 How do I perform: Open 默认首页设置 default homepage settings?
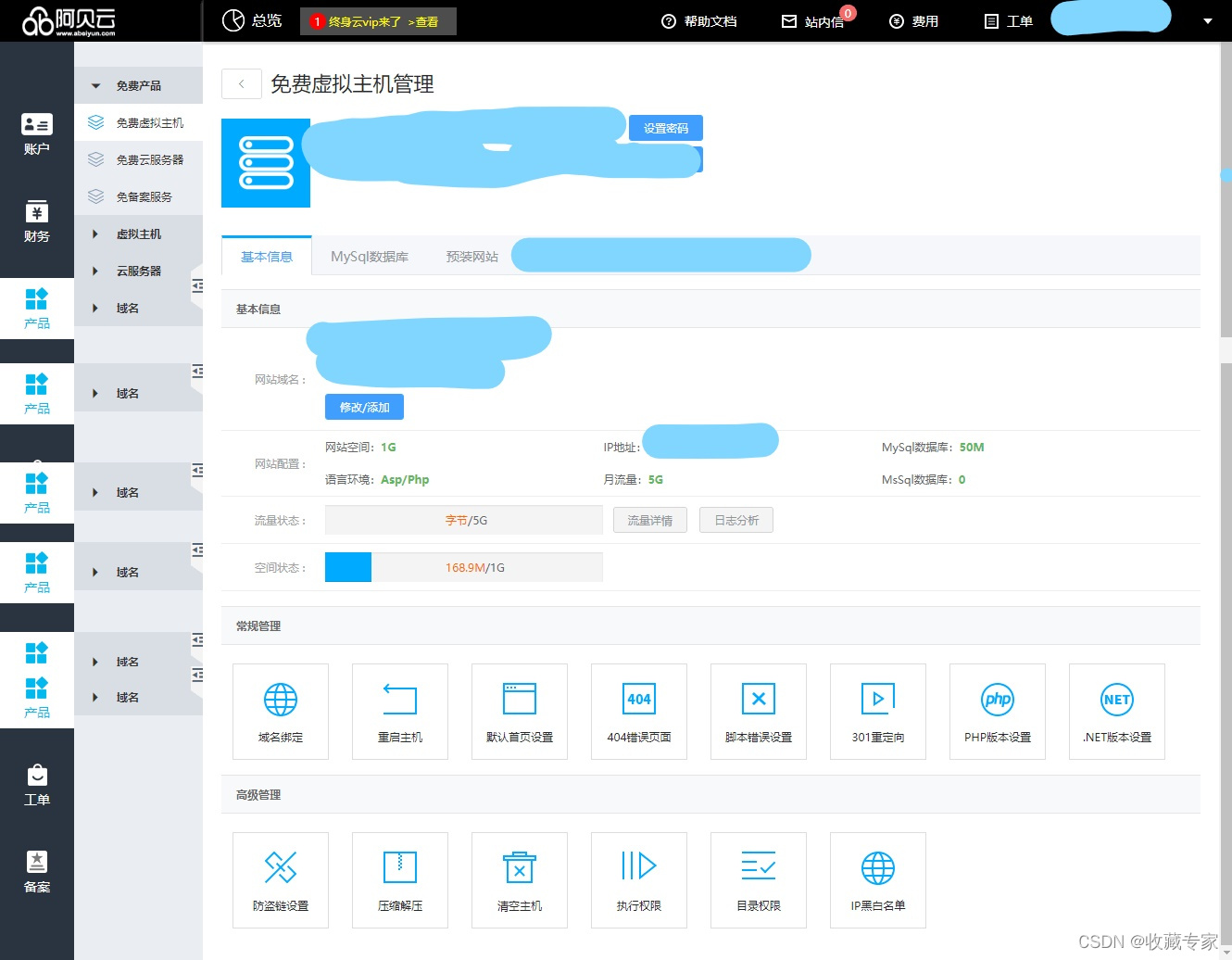(x=520, y=712)
